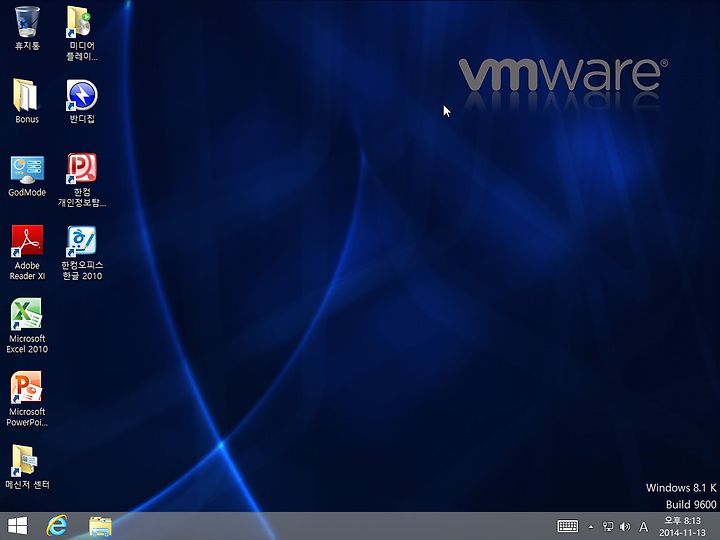Click the '휴지통' label text
The width and height of the screenshot is (720, 540).
(x=27, y=45)
